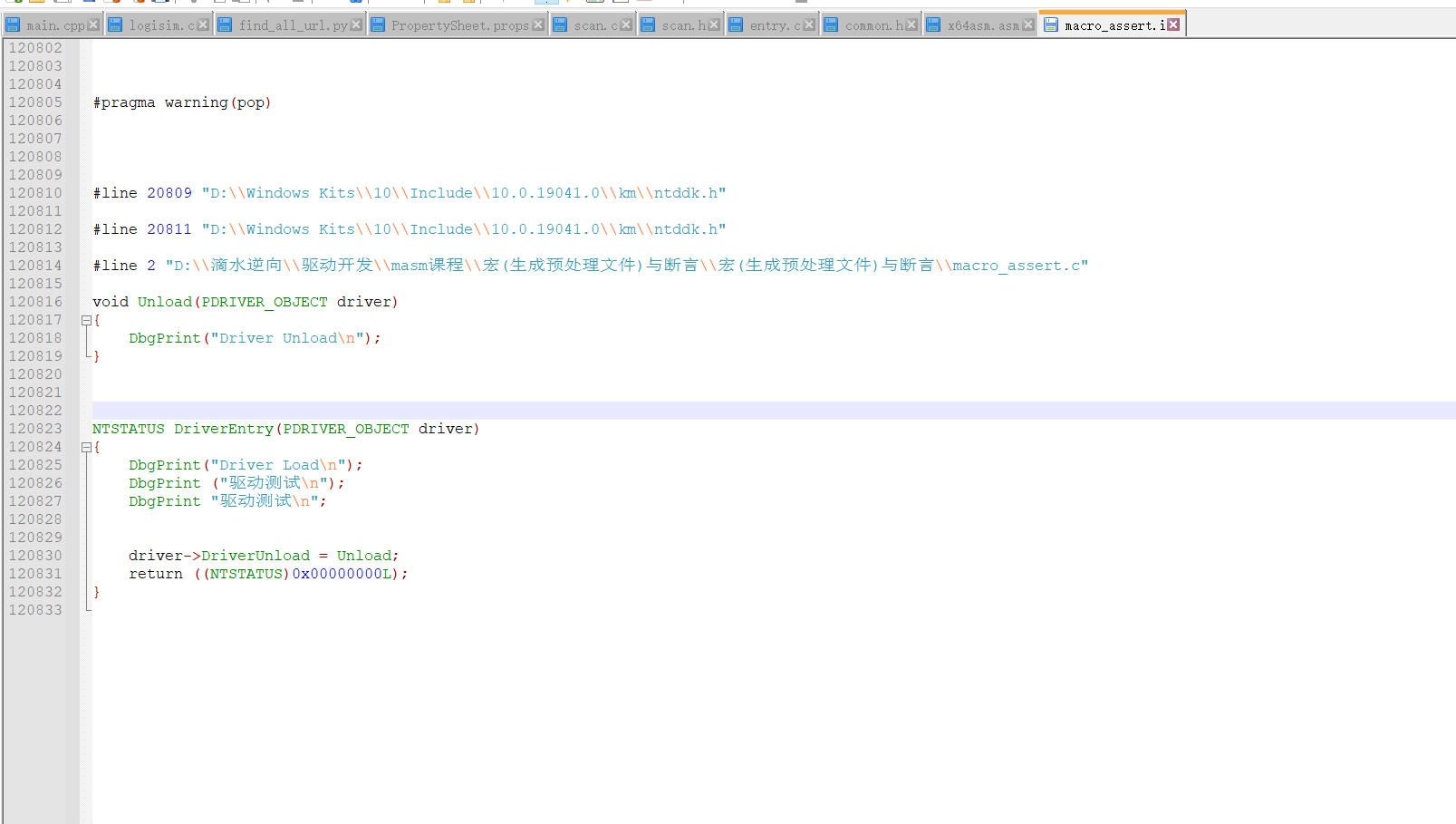Close the scan.c tab
Viewport: 1456px width, 824px height.
[625, 24]
